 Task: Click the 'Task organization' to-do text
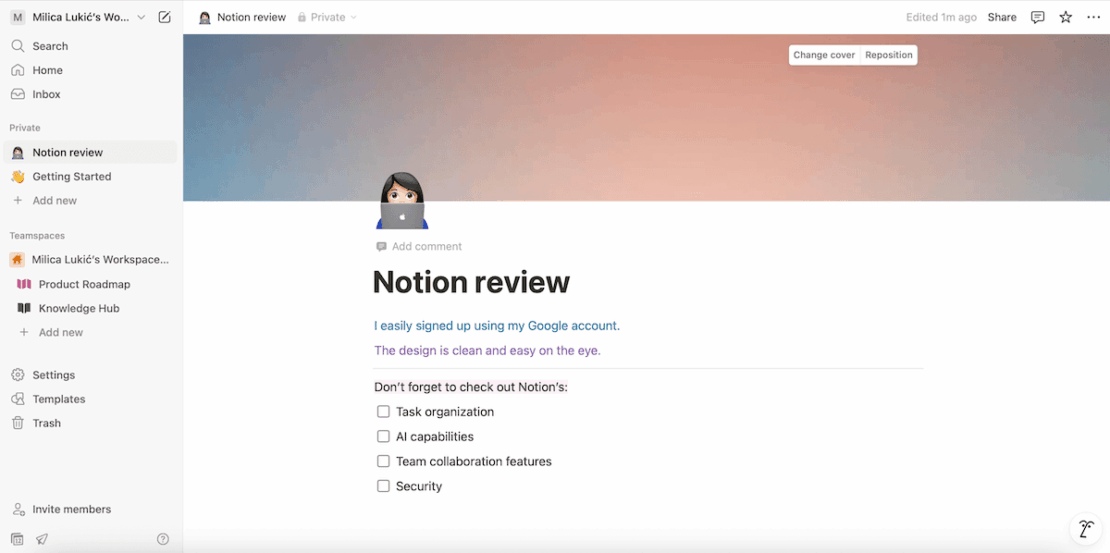click(x=445, y=411)
